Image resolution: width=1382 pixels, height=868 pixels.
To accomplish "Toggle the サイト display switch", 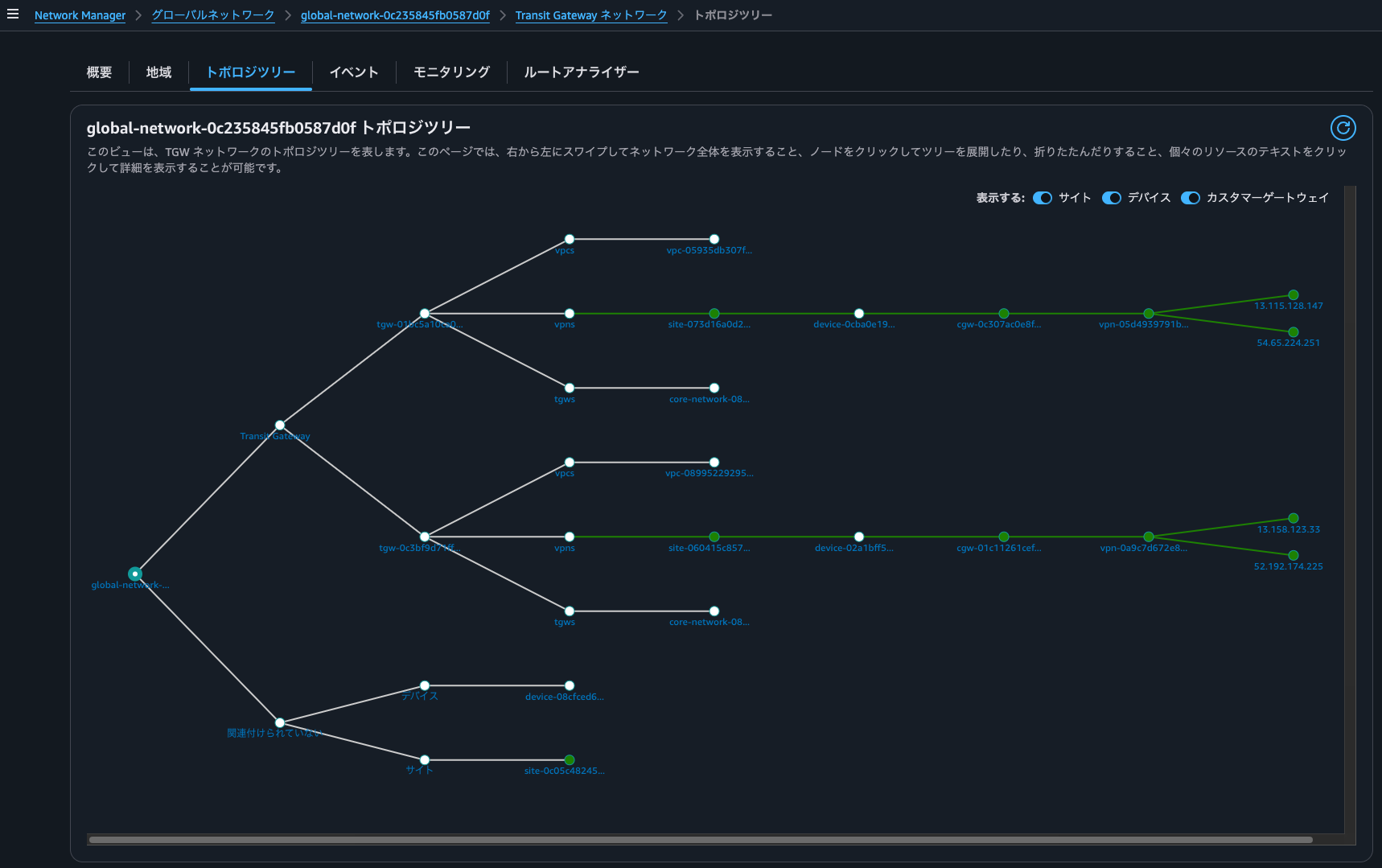I will (x=1043, y=198).
